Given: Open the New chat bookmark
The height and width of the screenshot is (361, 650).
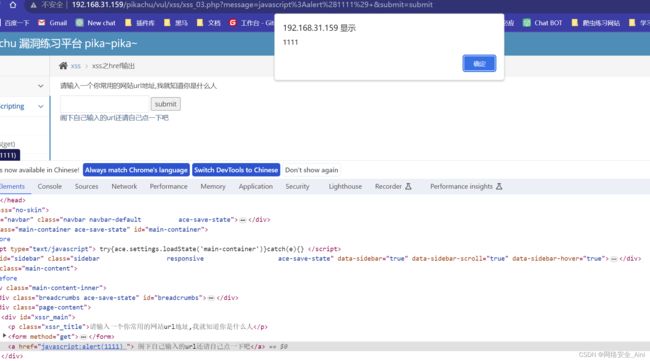Looking at the screenshot, I should pos(95,23).
